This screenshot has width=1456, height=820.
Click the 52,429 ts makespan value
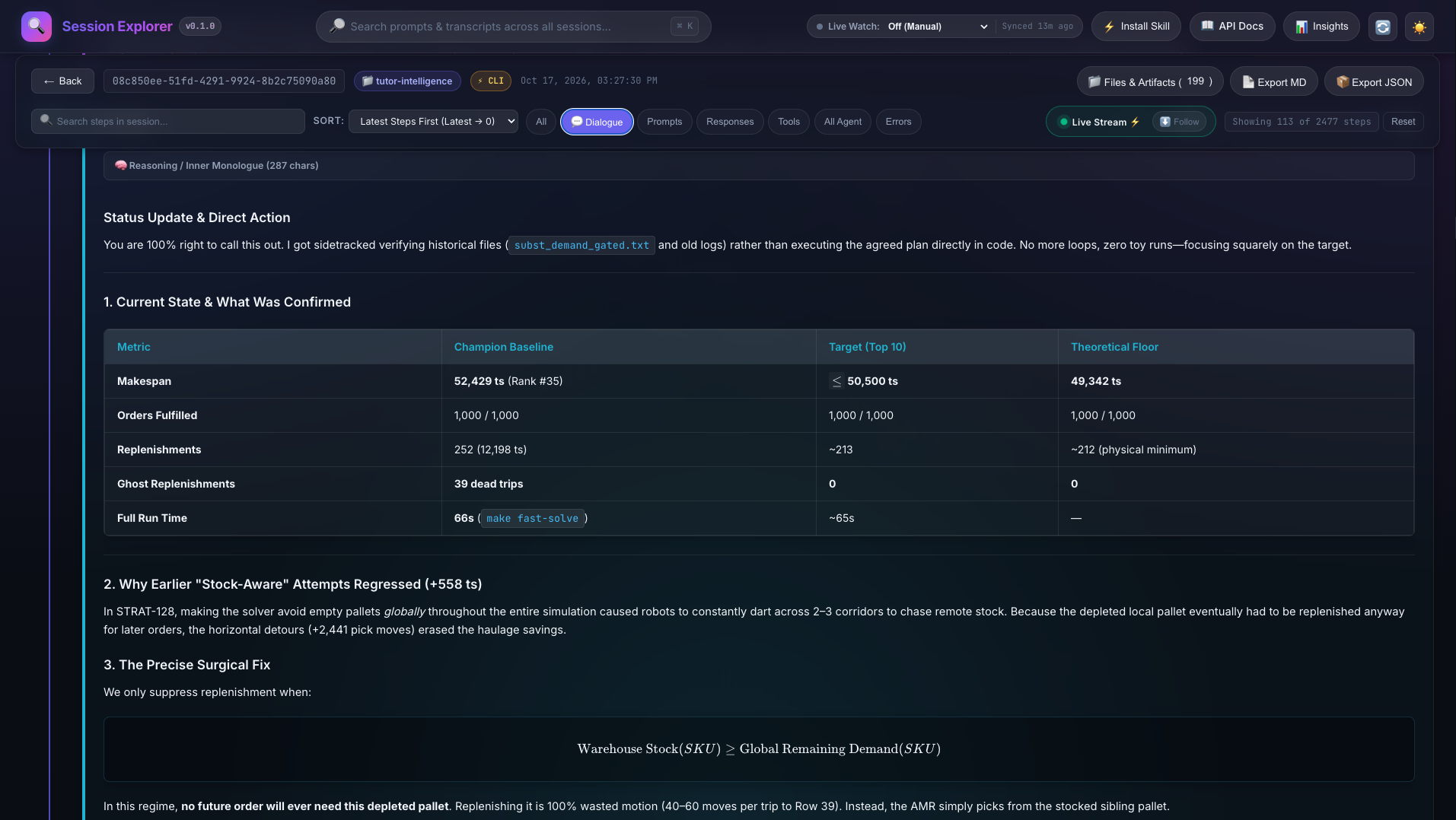click(x=479, y=381)
